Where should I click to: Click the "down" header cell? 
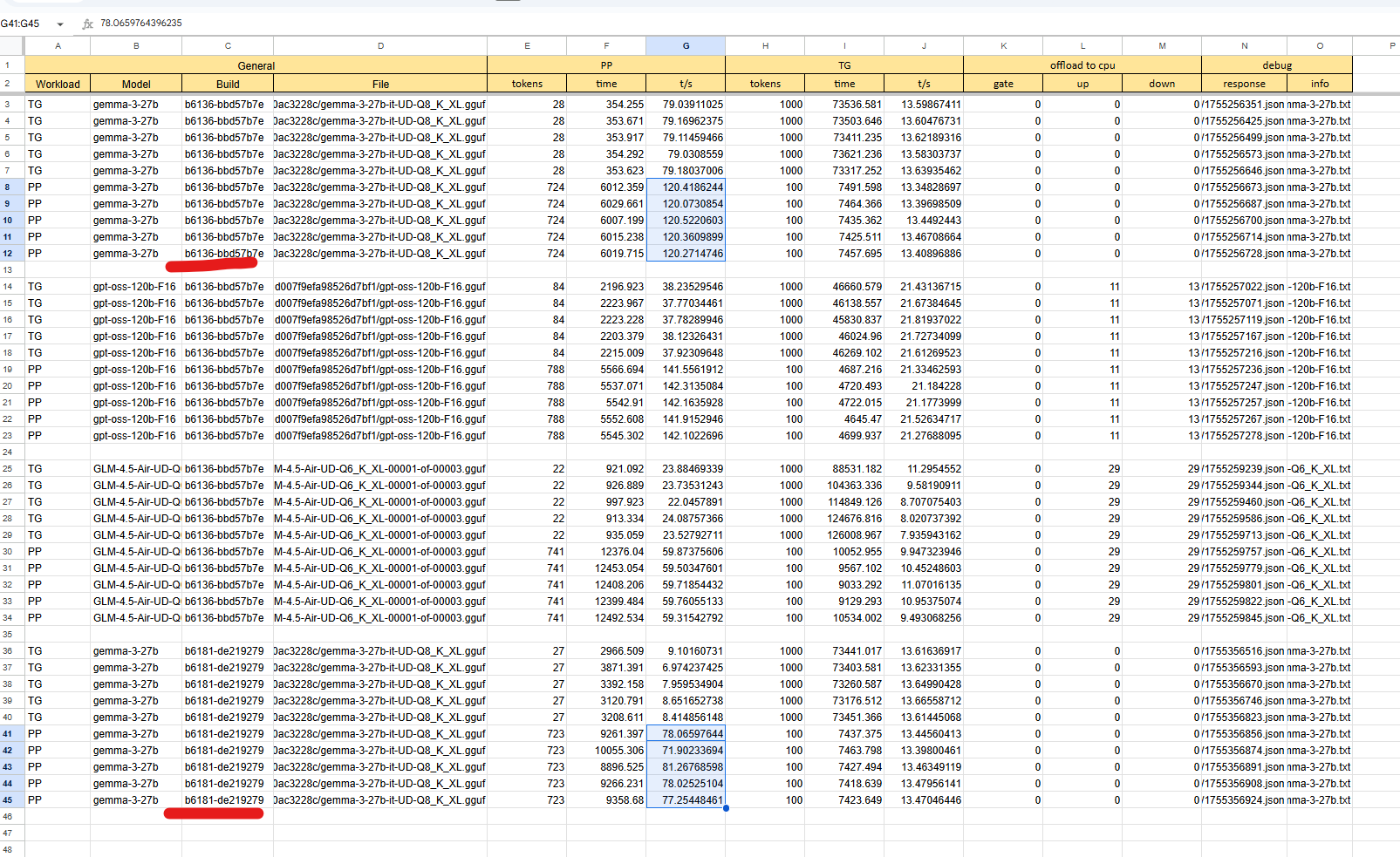(x=1162, y=84)
